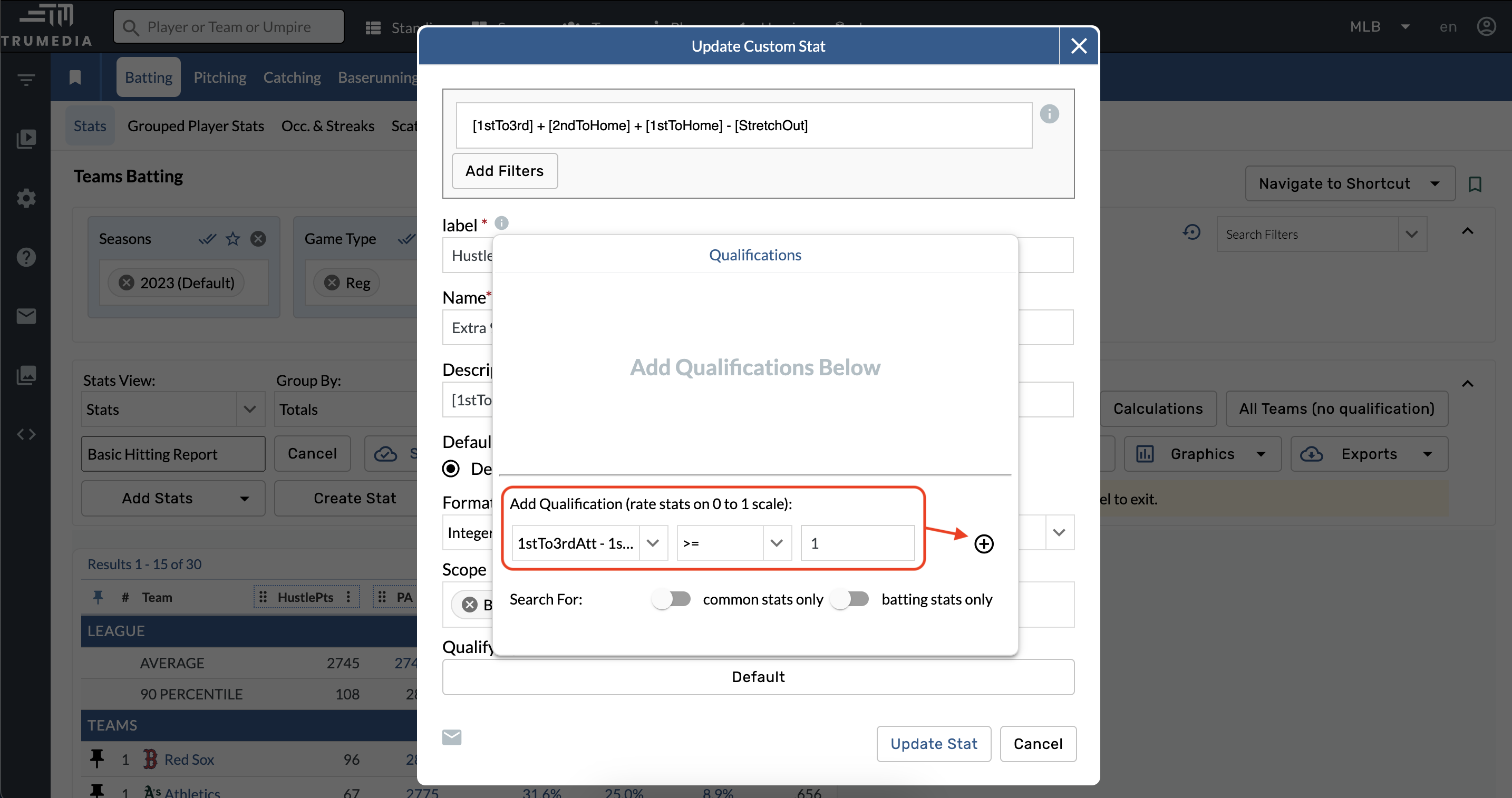Image resolution: width=1512 pixels, height=798 pixels.
Task: Select the Default radio button
Action: (451, 468)
